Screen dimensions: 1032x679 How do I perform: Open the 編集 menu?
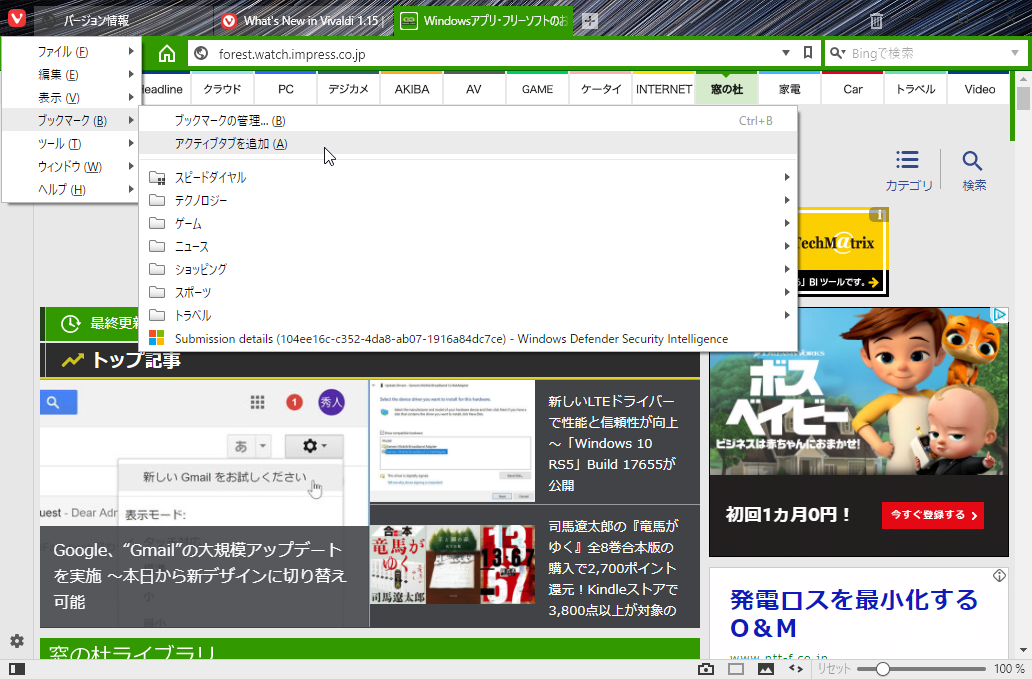(70, 74)
